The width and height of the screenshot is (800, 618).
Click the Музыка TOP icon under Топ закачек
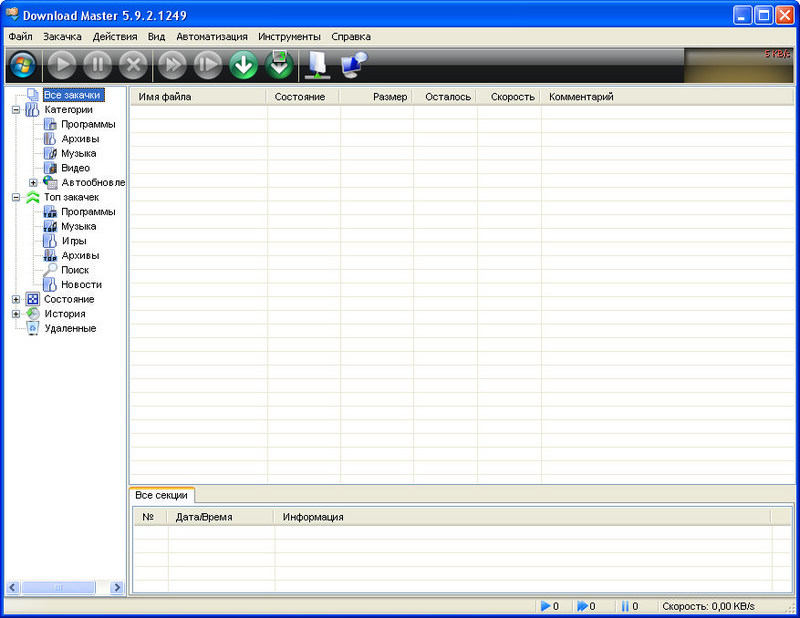[x=49, y=226]
